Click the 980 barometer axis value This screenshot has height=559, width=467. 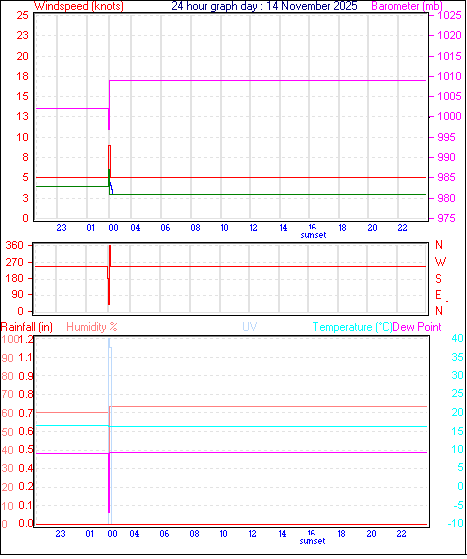446,198
